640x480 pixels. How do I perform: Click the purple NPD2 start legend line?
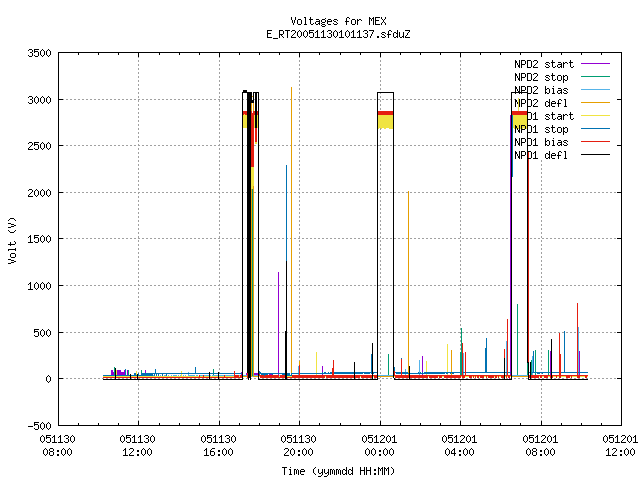point(595,64)
